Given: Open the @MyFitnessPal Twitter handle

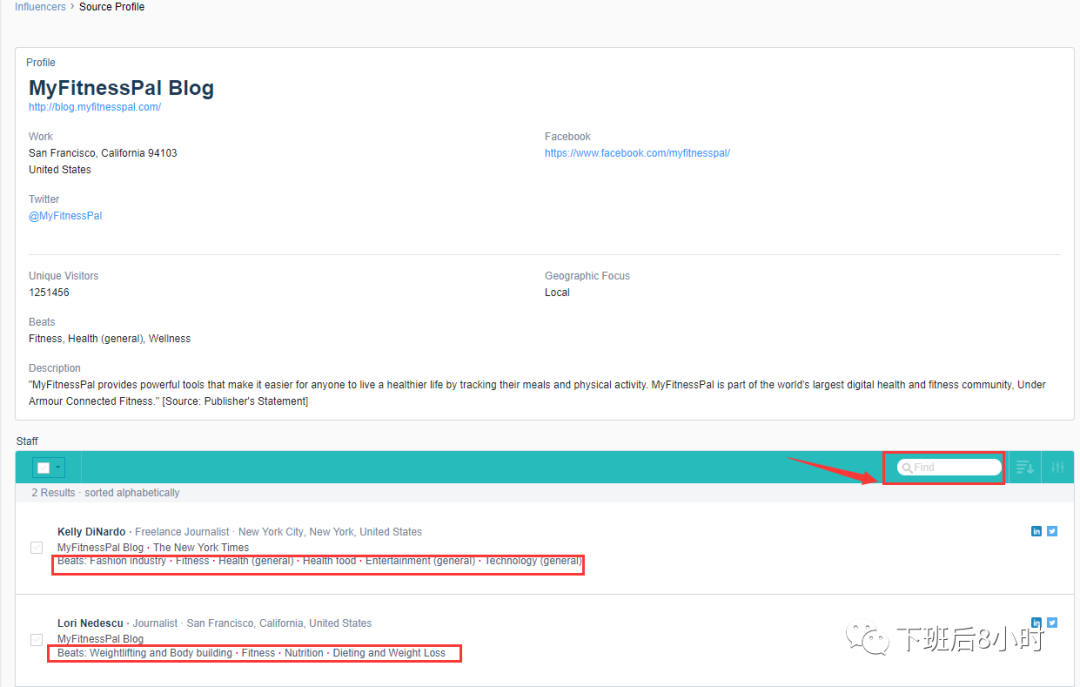Looking at the screenshot, I should point(65,216).
